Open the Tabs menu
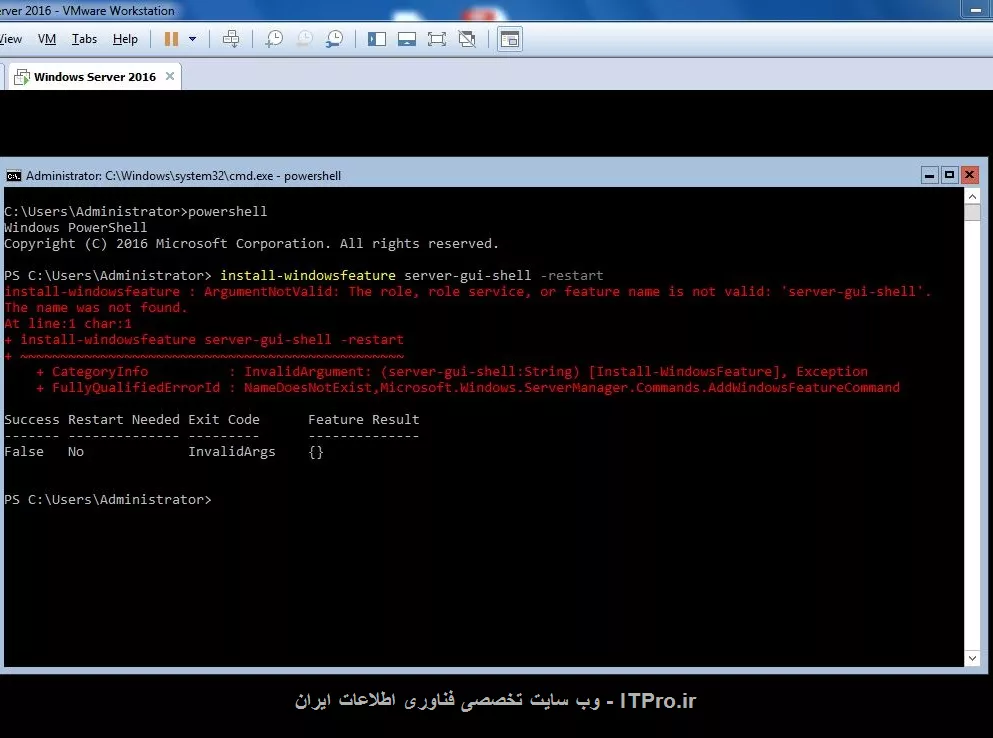This screenshot has height=738, width=993. click(84, 39)
